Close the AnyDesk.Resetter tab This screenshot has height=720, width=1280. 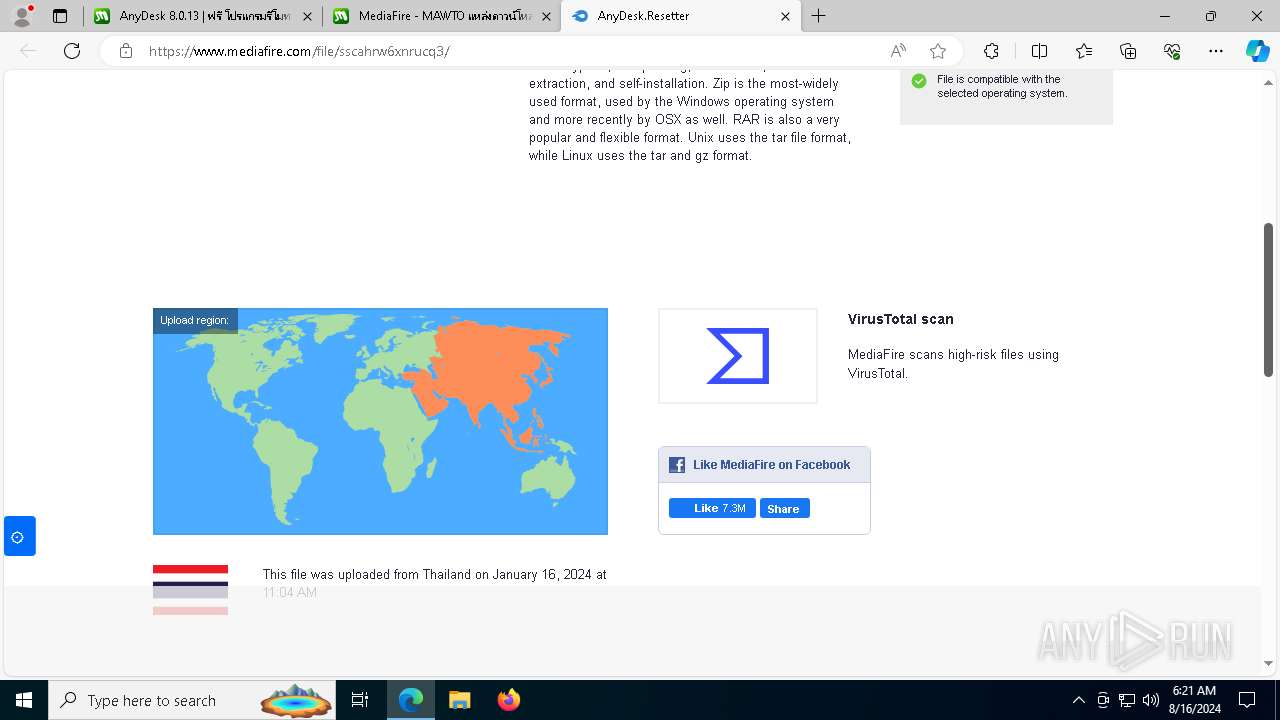785,16
